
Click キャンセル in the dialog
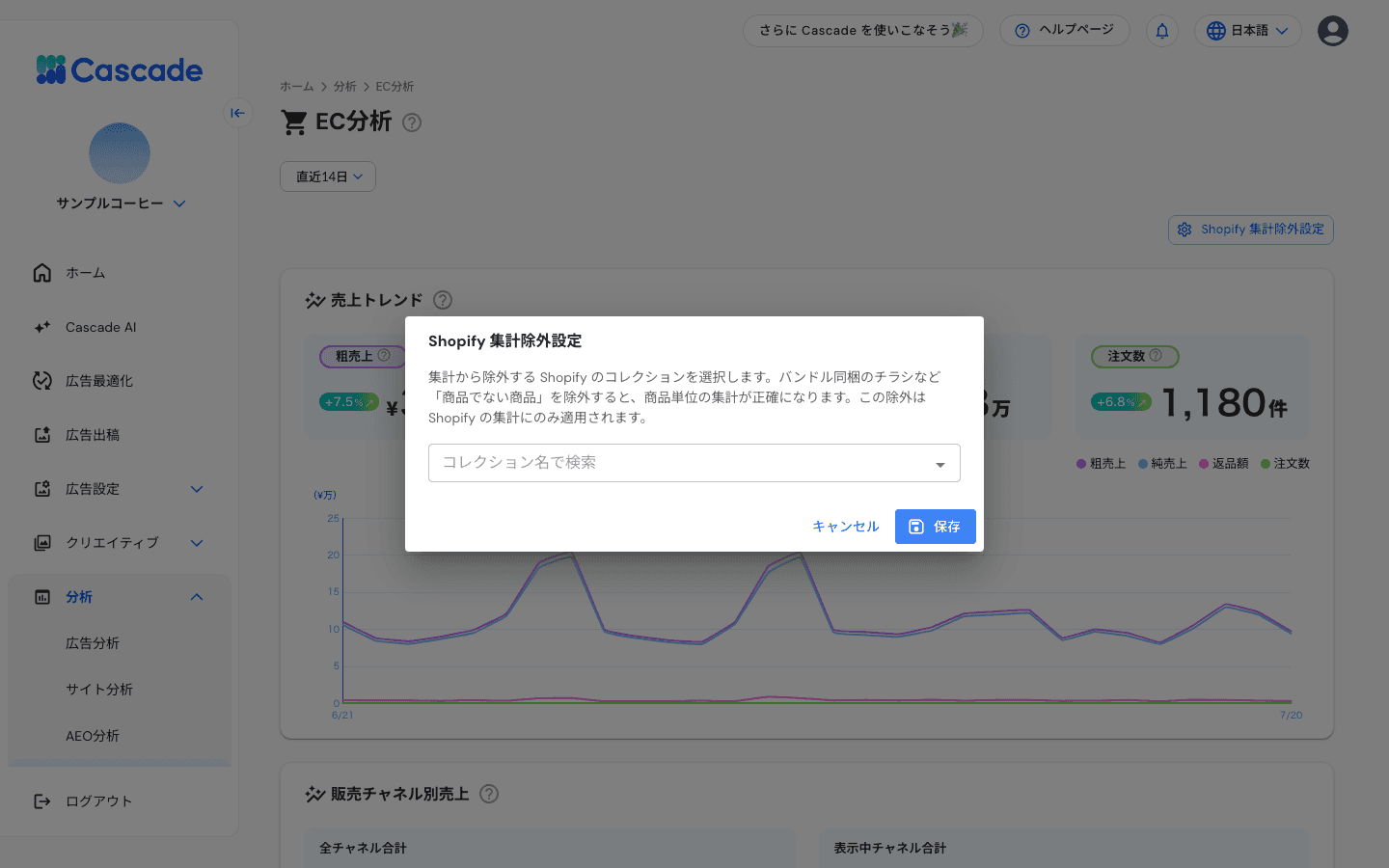[x=846, y=527]
